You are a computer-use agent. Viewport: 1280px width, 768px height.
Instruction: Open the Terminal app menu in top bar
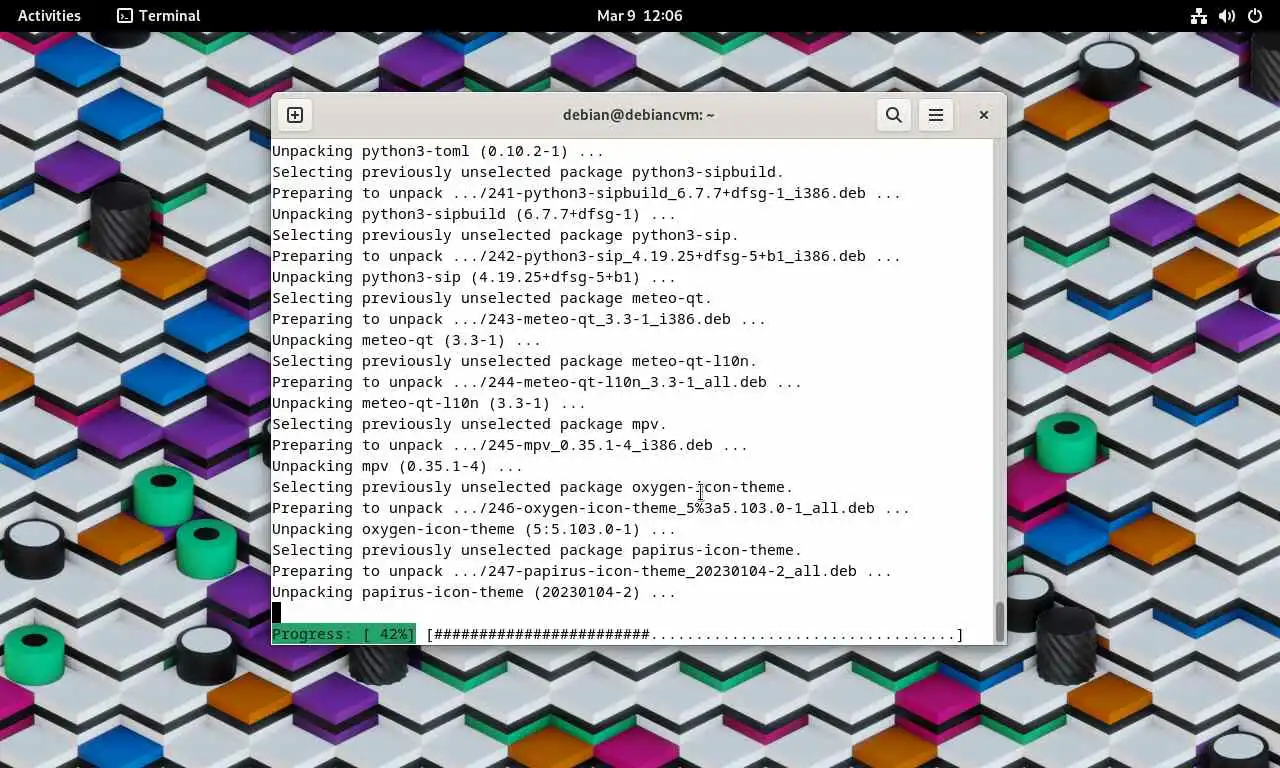(159, 16)
